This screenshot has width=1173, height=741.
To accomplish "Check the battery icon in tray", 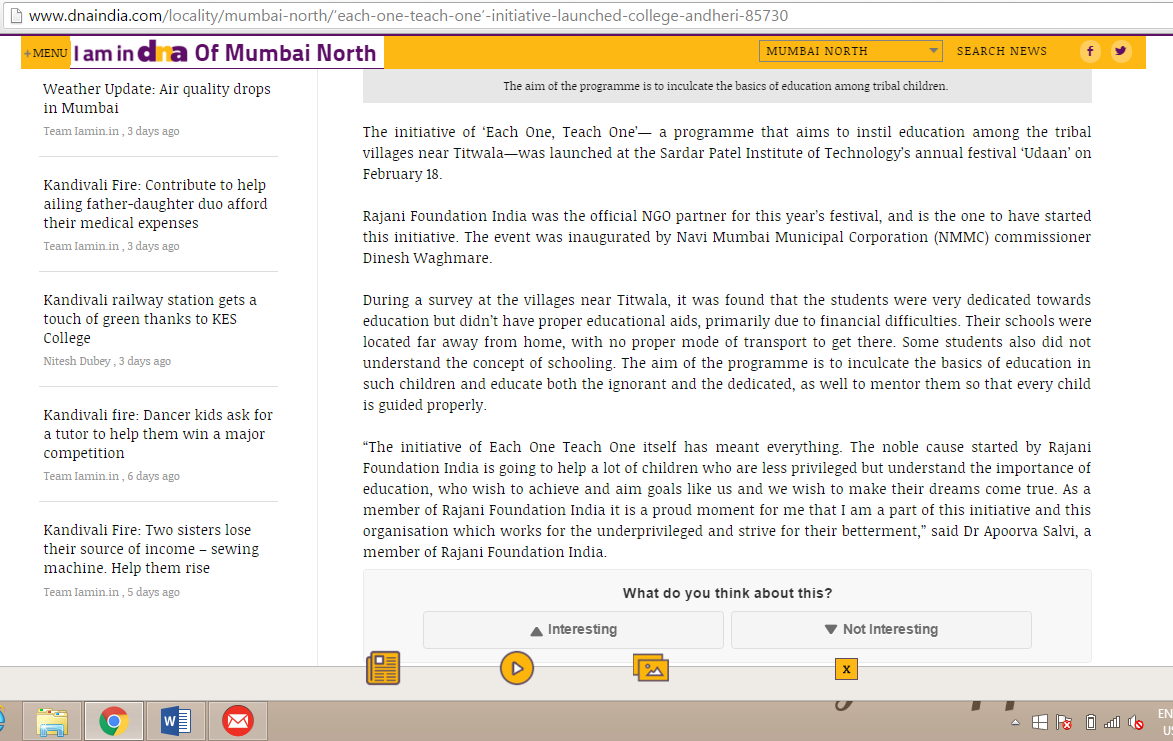I will 1091,722.
